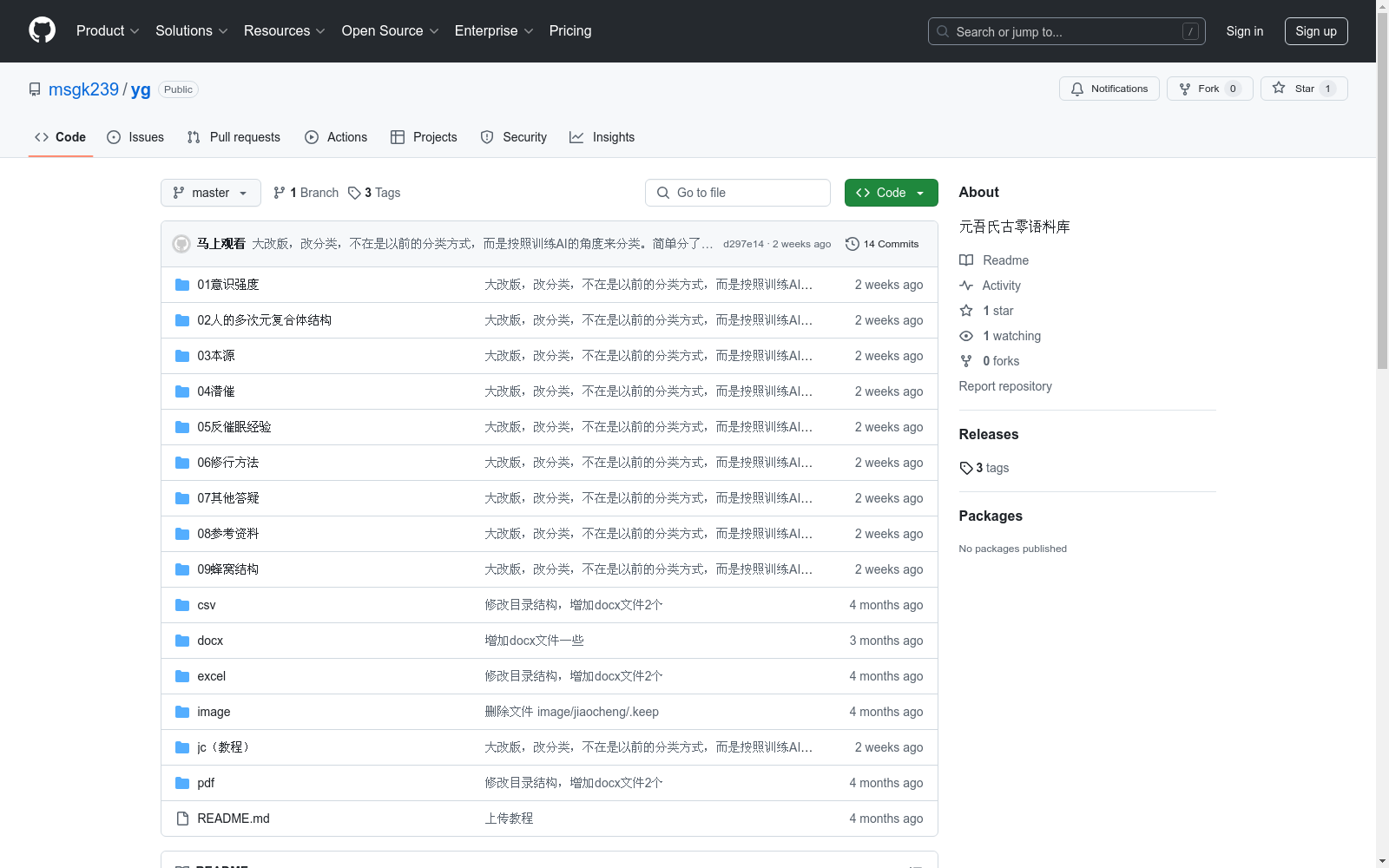Switch to the Actions tab
This screenshot has height=868, width=1389.
tap(336, 137)
